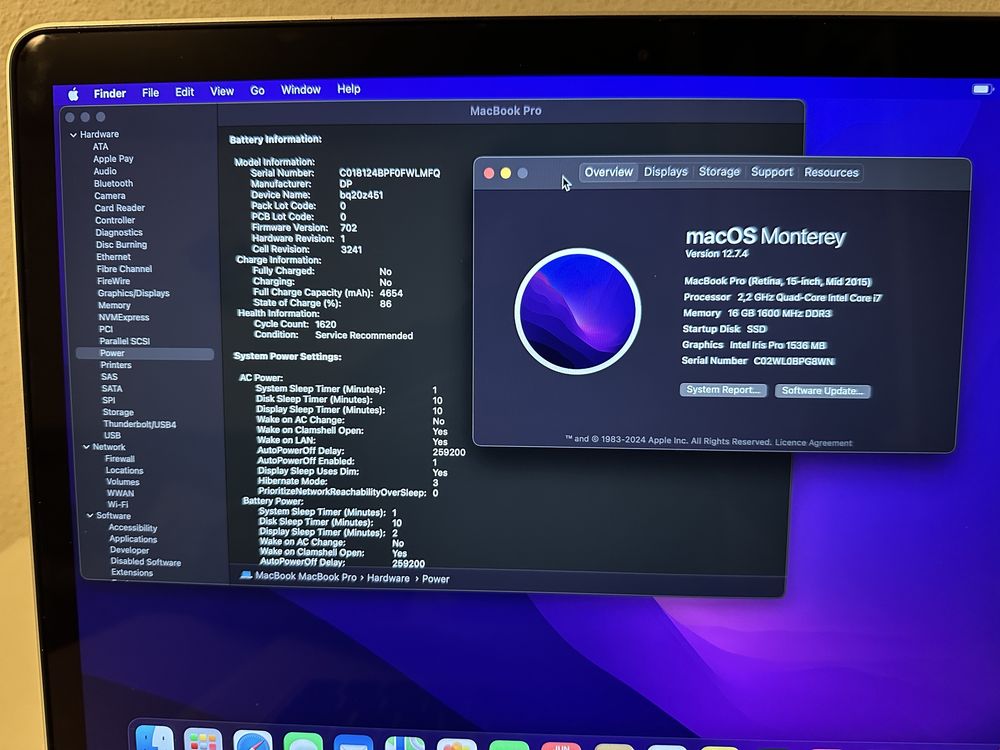Open the Help menu
Image resolution: width=1000 pixels, height=750 pixels.
[x=348, y=89]
